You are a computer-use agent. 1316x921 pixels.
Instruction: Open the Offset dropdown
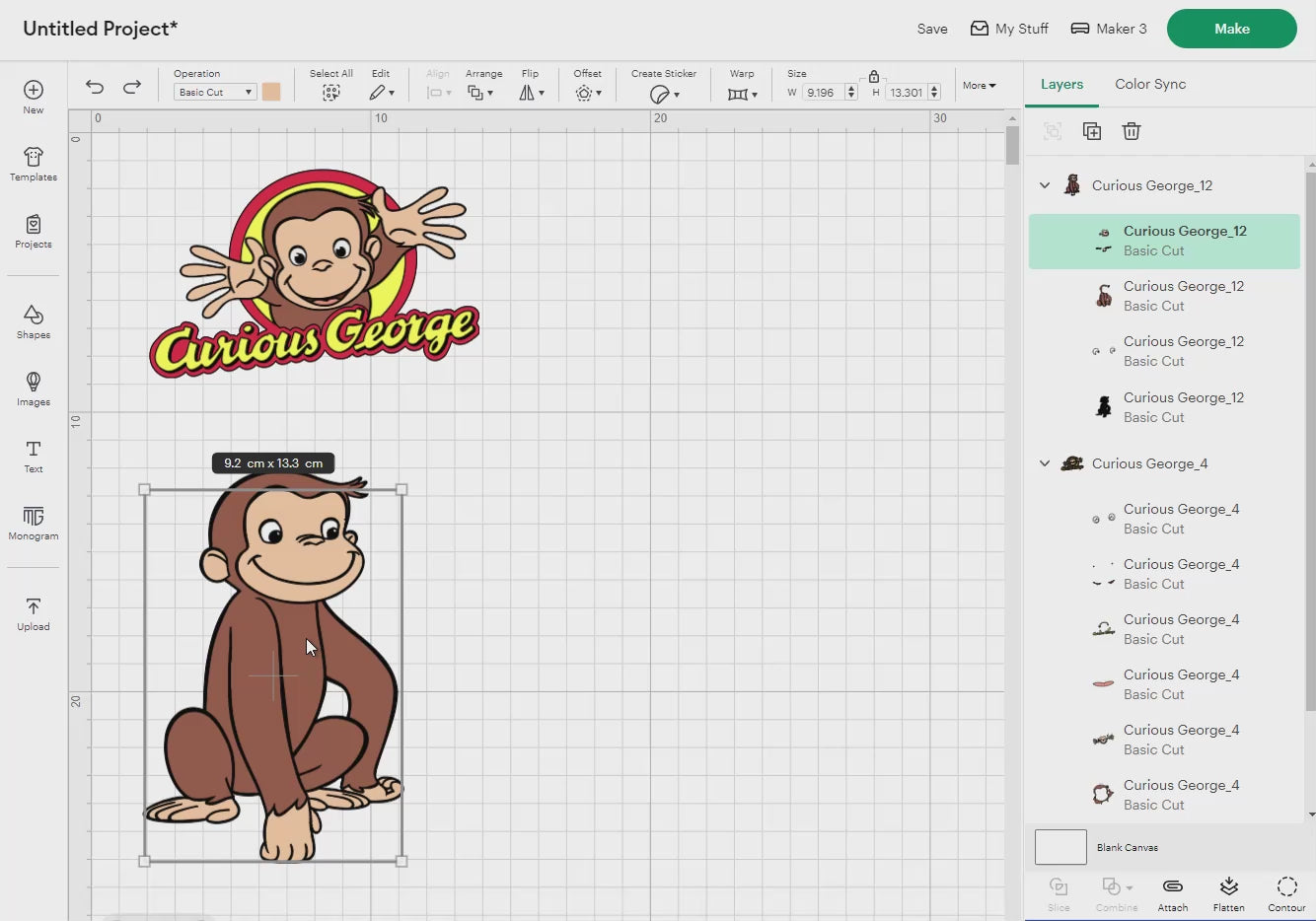pos(588,93)
